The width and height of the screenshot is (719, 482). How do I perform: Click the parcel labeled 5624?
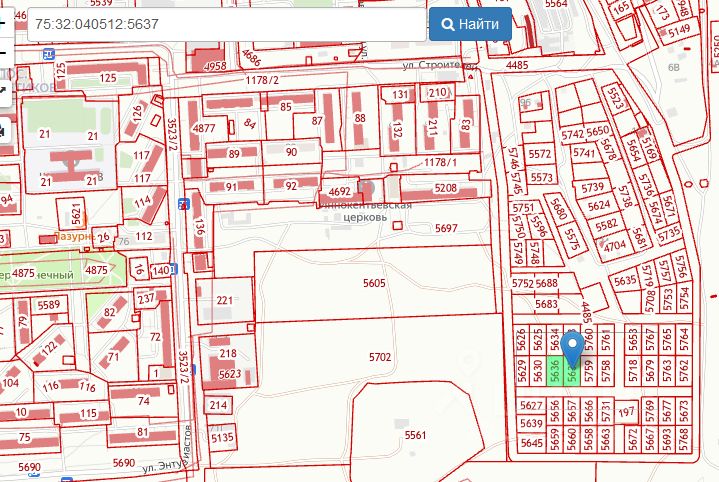[599, 205]
